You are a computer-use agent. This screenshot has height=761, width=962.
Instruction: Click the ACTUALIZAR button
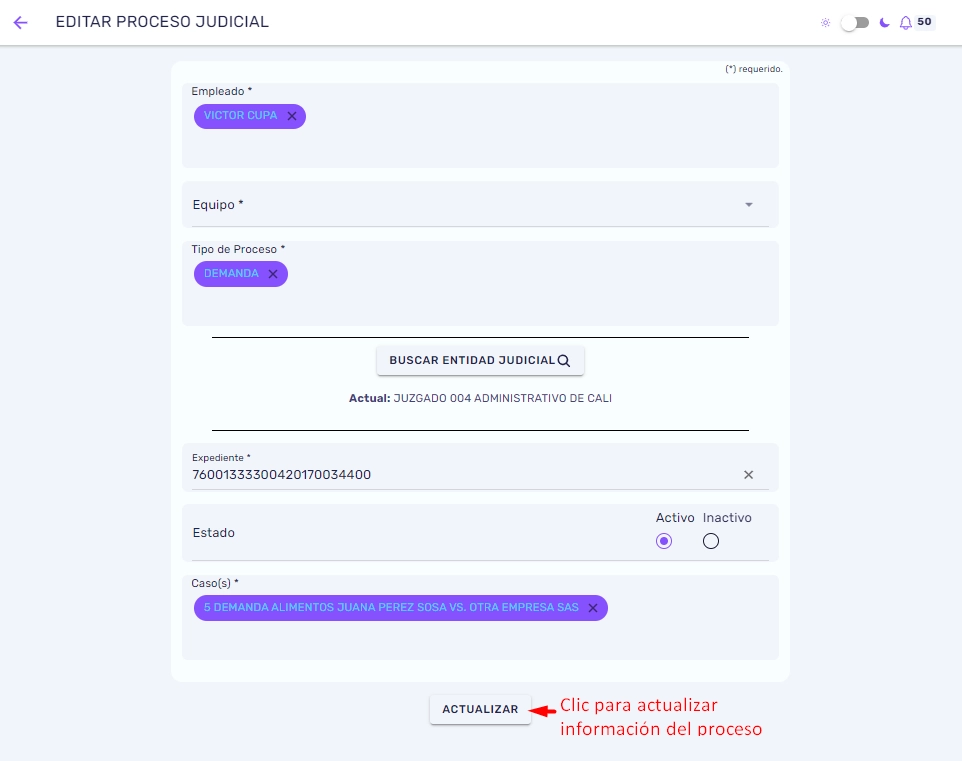[480, 709]
